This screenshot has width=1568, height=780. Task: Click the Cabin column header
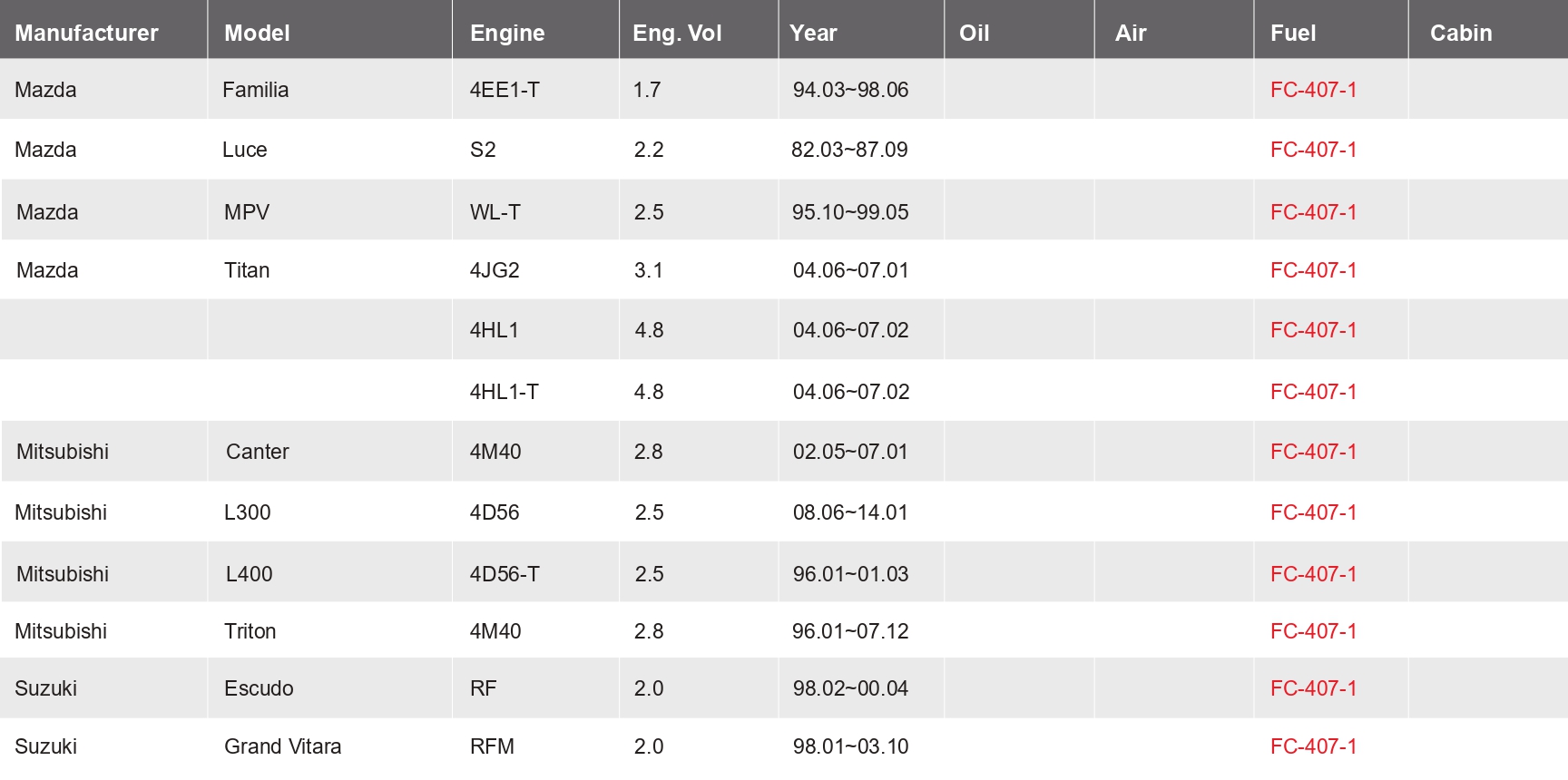[1461, 33]
